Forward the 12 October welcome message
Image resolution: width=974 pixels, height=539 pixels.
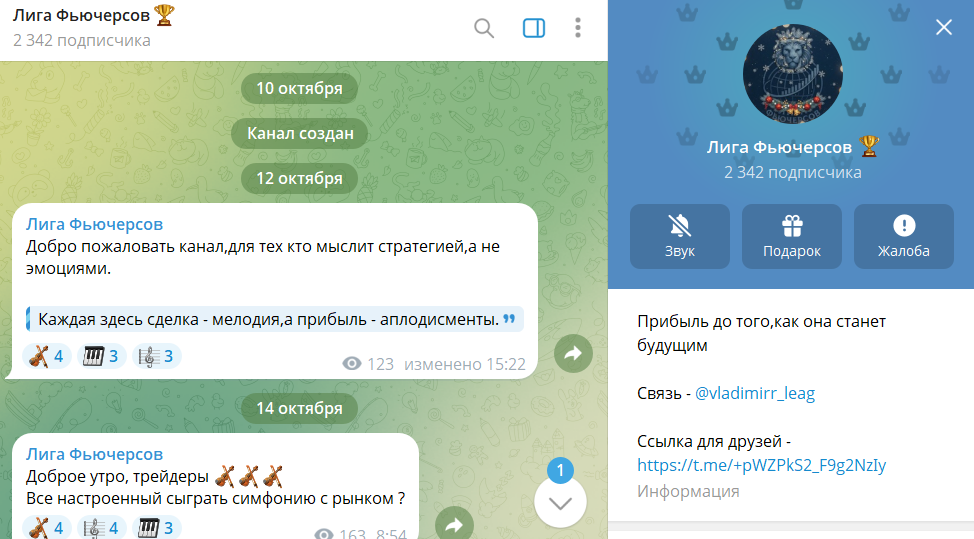(x=573, y=353)
